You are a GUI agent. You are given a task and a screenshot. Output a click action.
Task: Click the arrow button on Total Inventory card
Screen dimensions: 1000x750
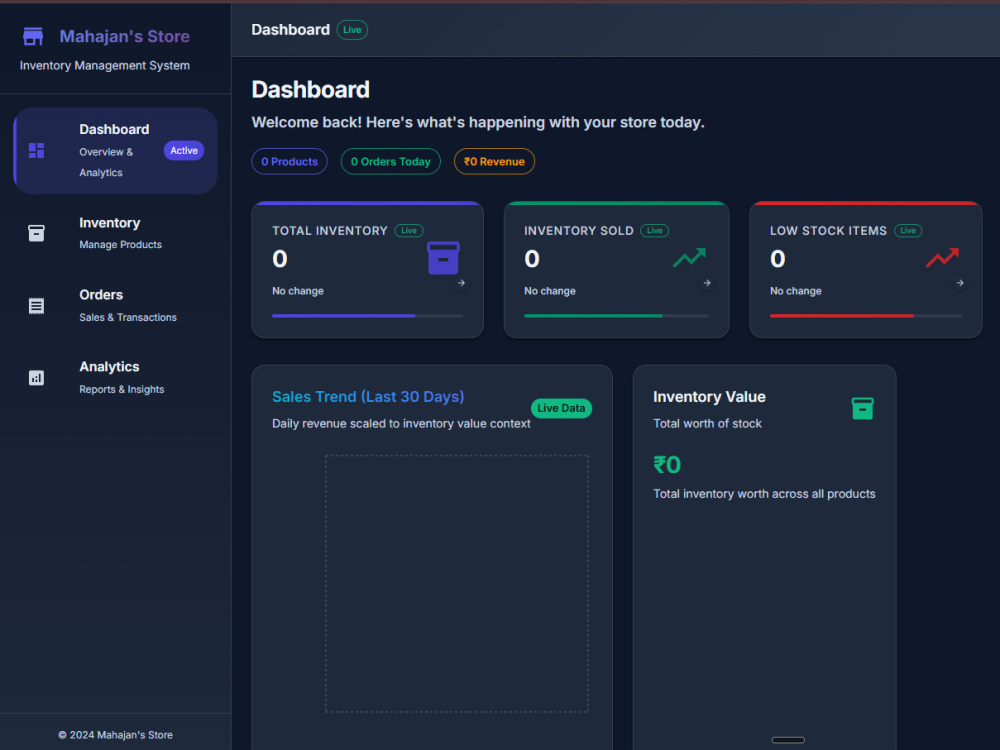(461, 283)
